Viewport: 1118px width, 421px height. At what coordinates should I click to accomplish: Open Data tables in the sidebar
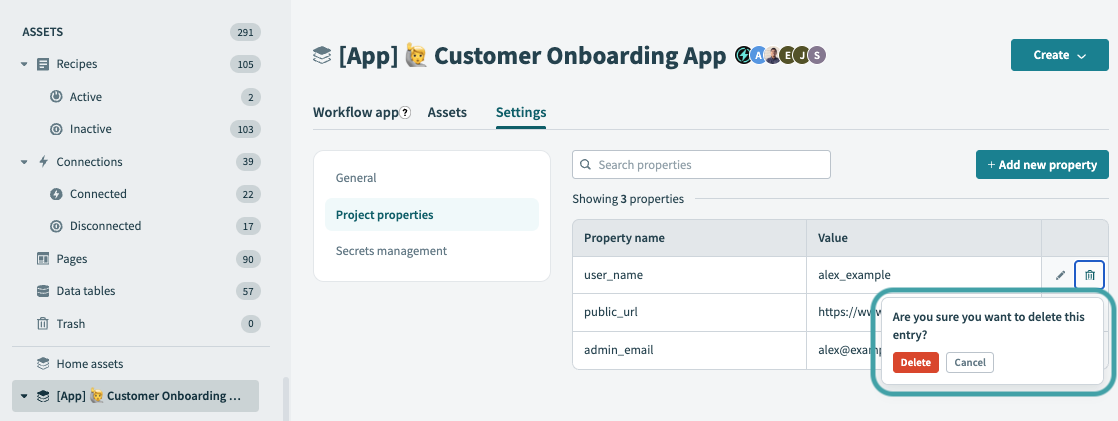(x=85, y=291)
